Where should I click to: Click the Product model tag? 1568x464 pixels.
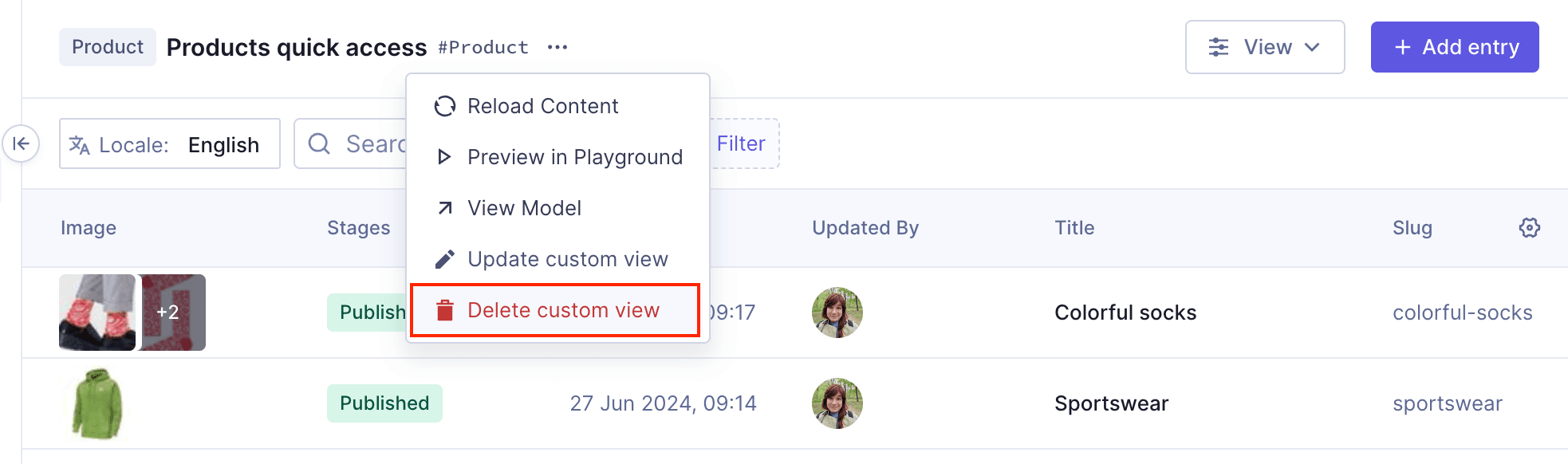(x=108, y=47)
